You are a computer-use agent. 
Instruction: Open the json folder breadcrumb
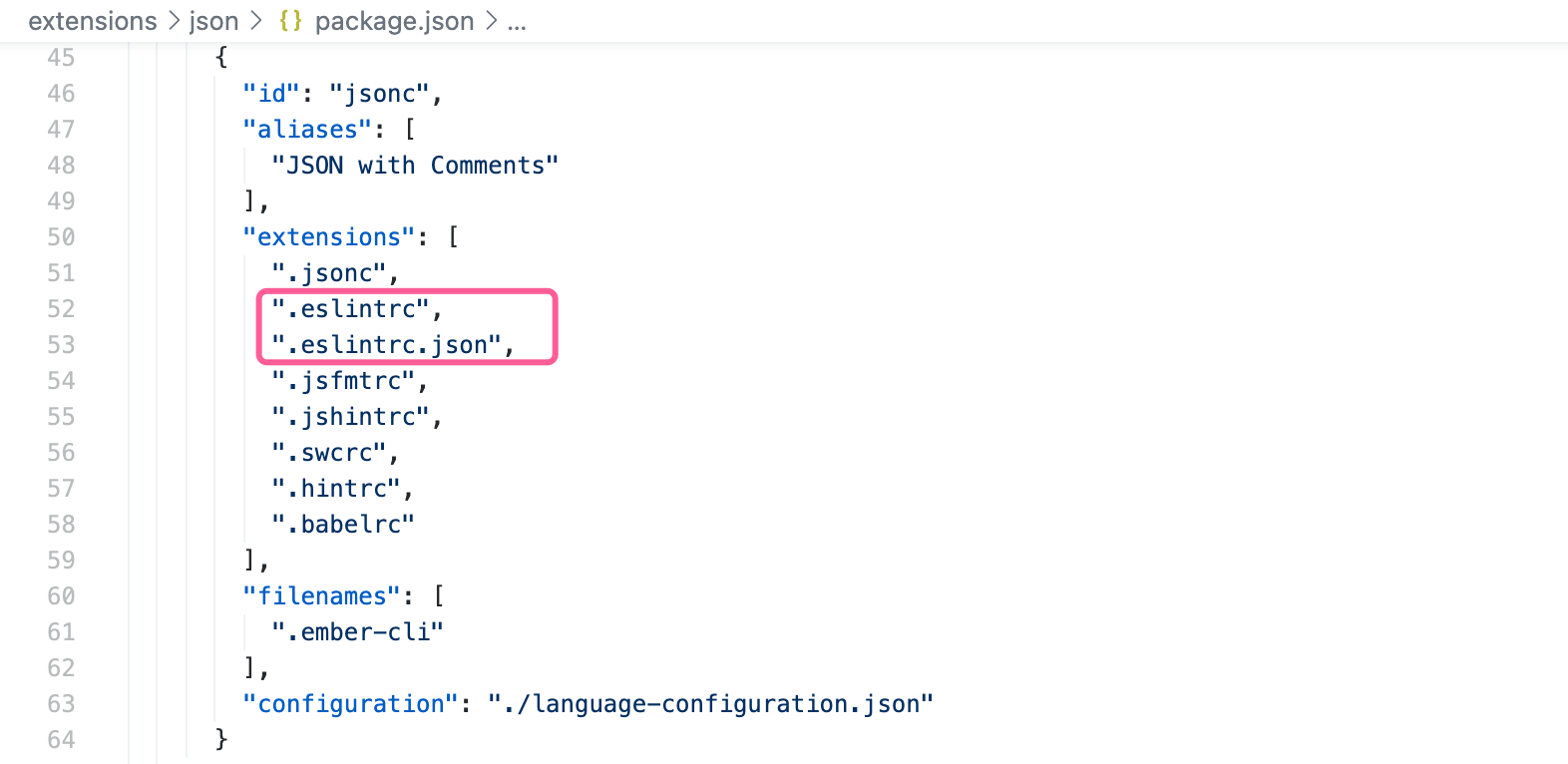pos(213,21)
